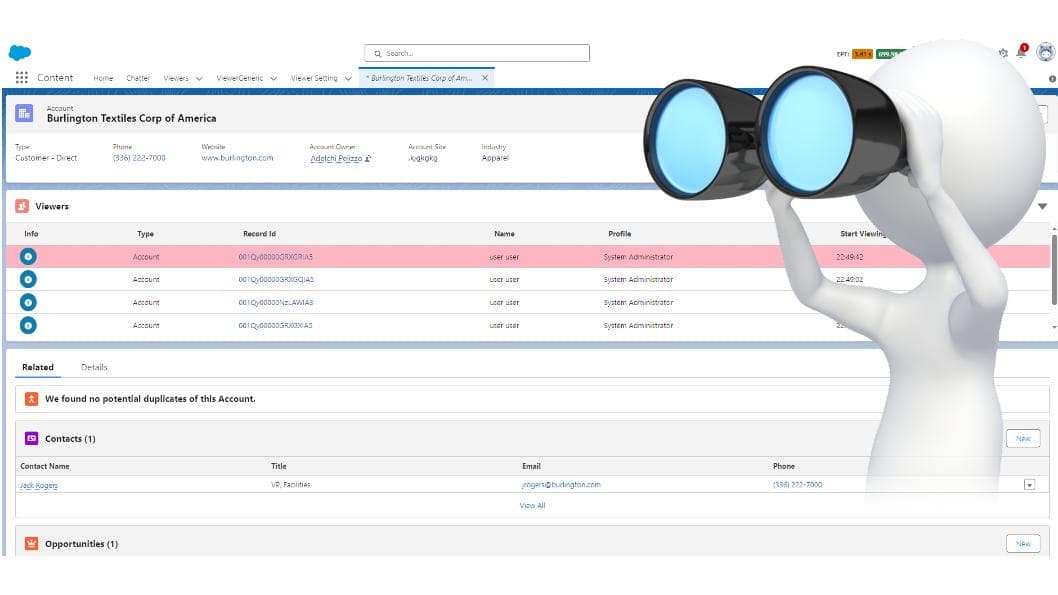Switch to the Details tab

tap(94, 367)
